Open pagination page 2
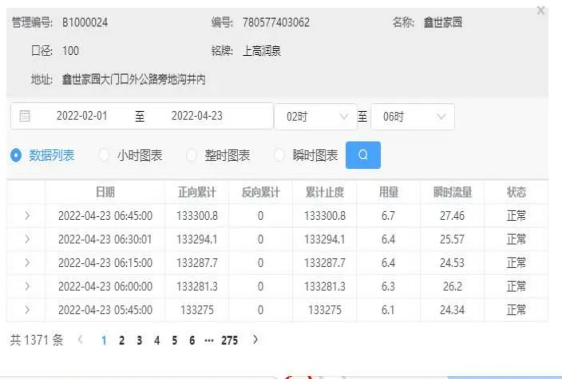This screenshot has width=563, height=380. click(x=122, y=340)
